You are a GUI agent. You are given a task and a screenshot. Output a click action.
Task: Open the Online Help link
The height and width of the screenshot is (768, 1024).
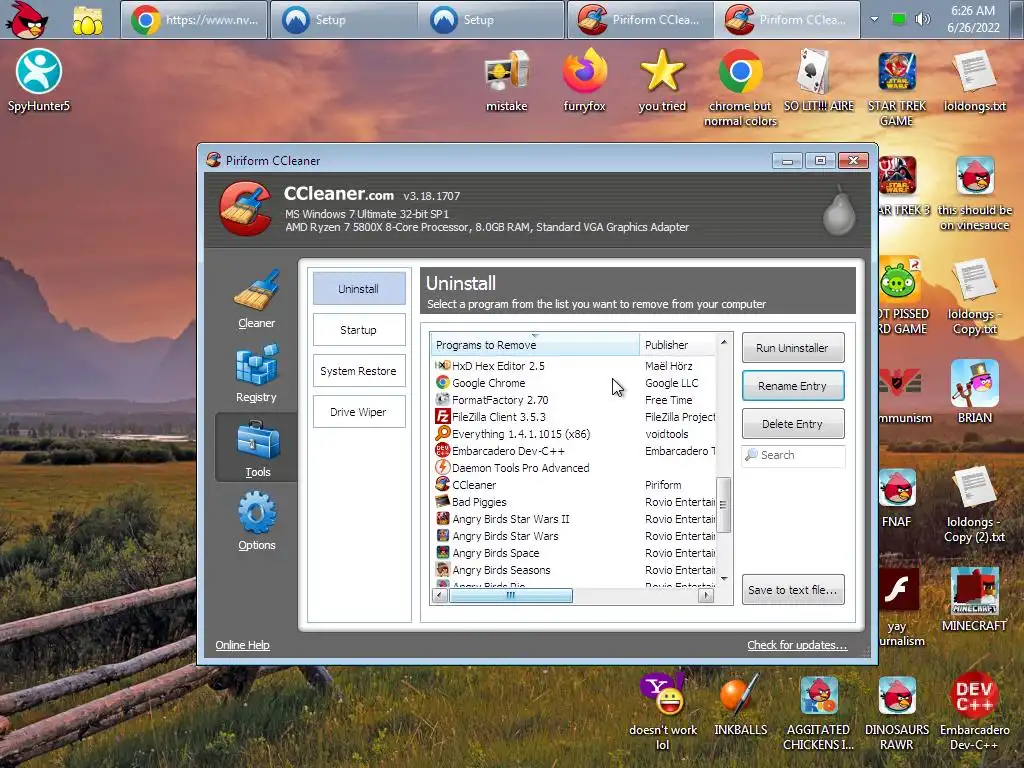242,645
